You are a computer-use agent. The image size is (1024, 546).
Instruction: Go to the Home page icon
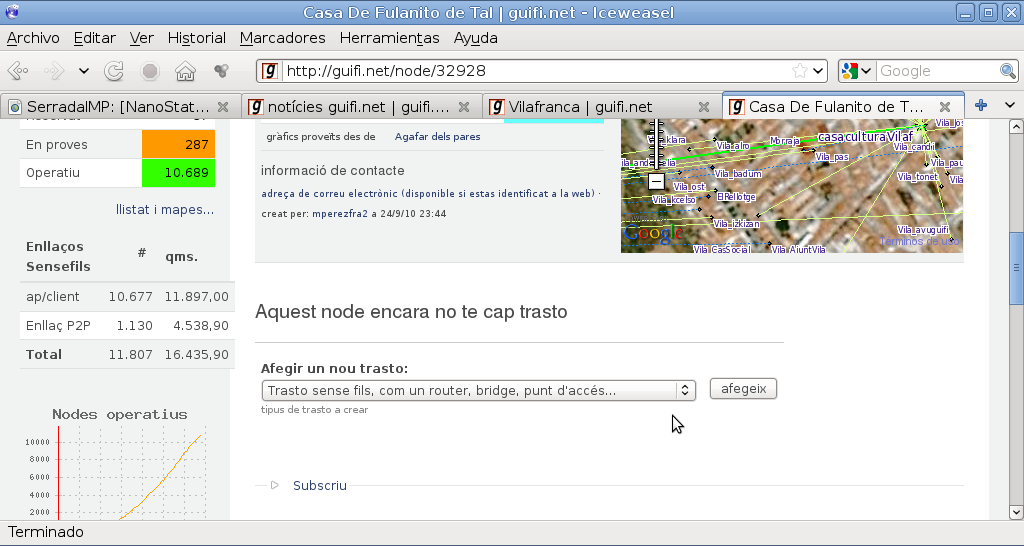[x=185, y=71]
